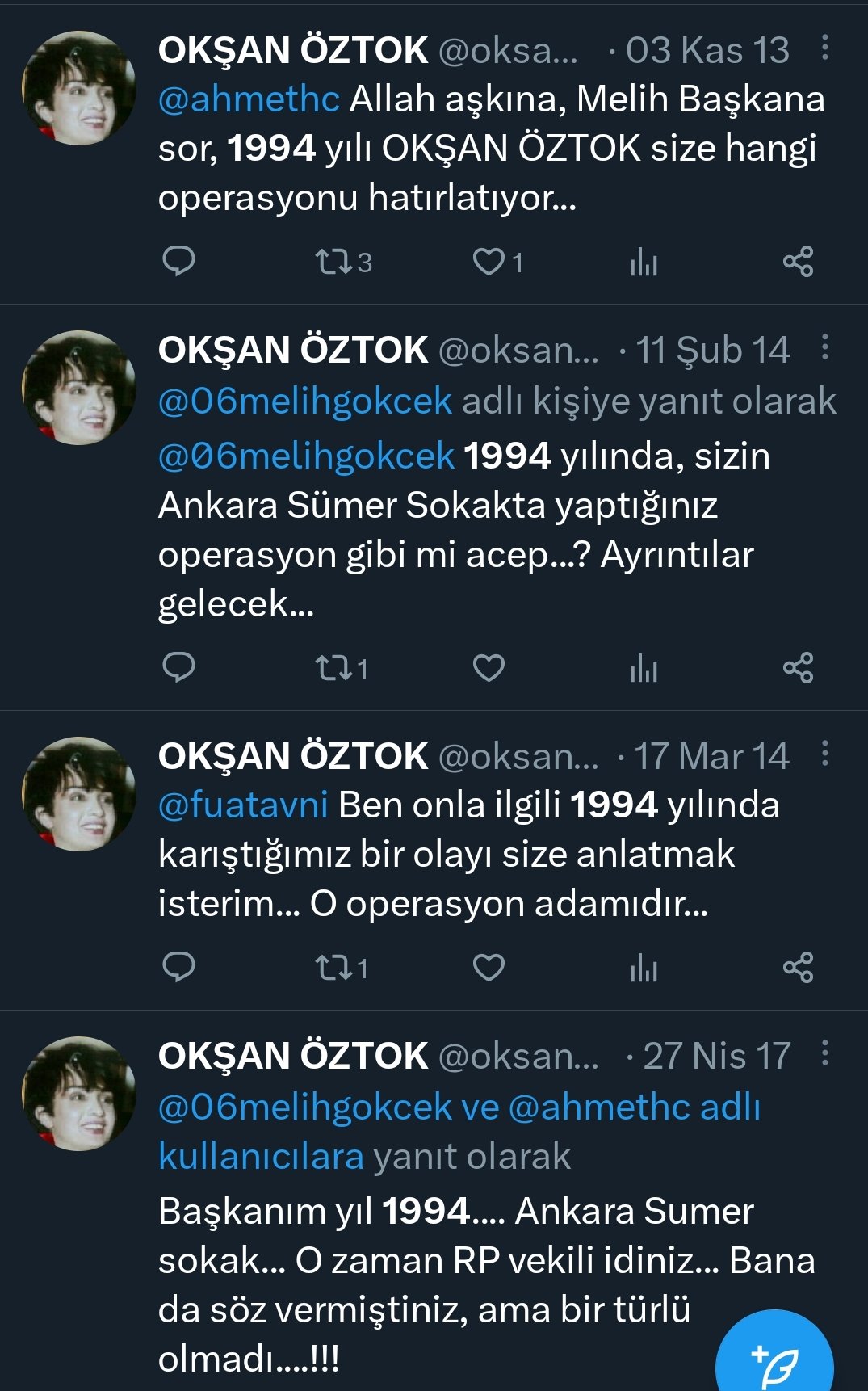Reply to the 17 Mar 14 tweet

pyautogui.click(x=178, y=967)
